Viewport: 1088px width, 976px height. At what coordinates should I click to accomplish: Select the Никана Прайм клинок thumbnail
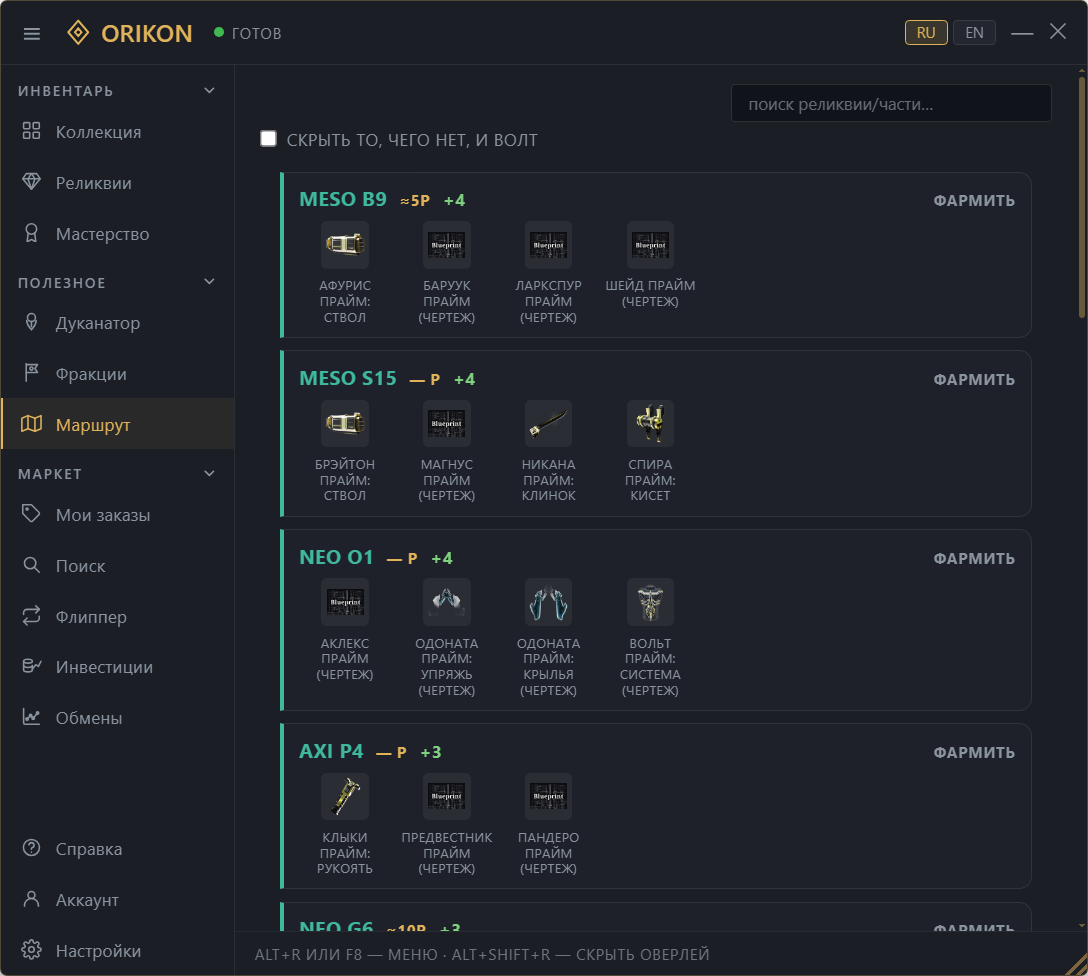548,423
